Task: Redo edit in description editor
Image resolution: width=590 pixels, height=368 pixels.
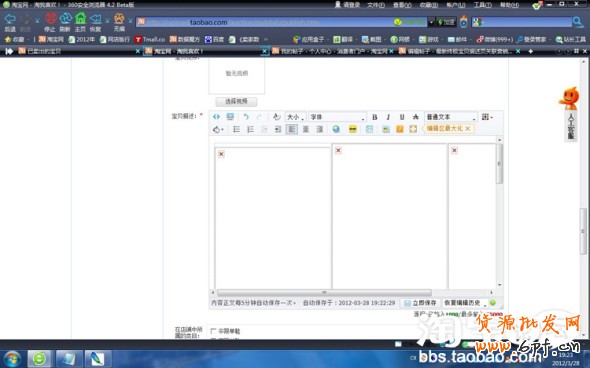Action: point(259,117)
